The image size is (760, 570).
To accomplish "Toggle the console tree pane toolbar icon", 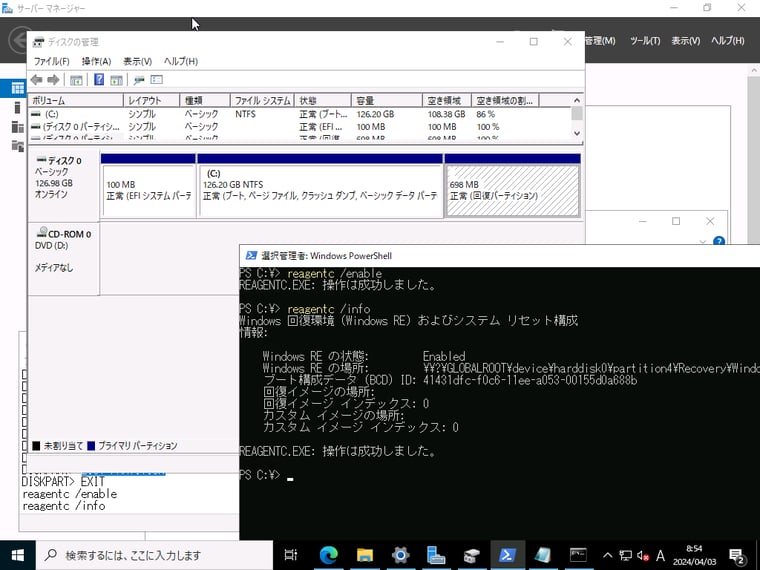I will pyautogui.click(x=76, y=80).
